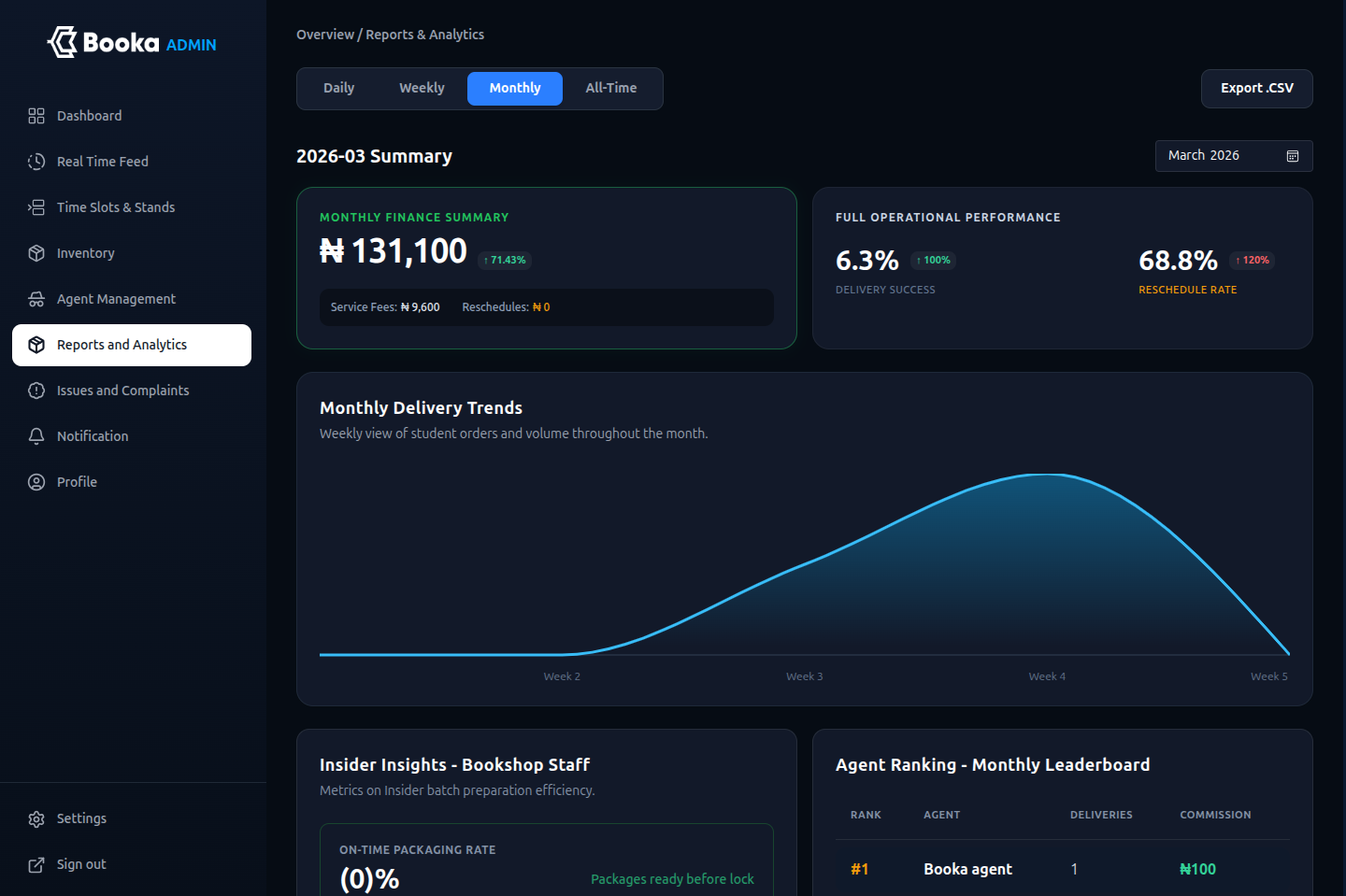Screen dimensions: 1346x896
Task: Click the 6.3% delivery success value
Action: (867, 261)
